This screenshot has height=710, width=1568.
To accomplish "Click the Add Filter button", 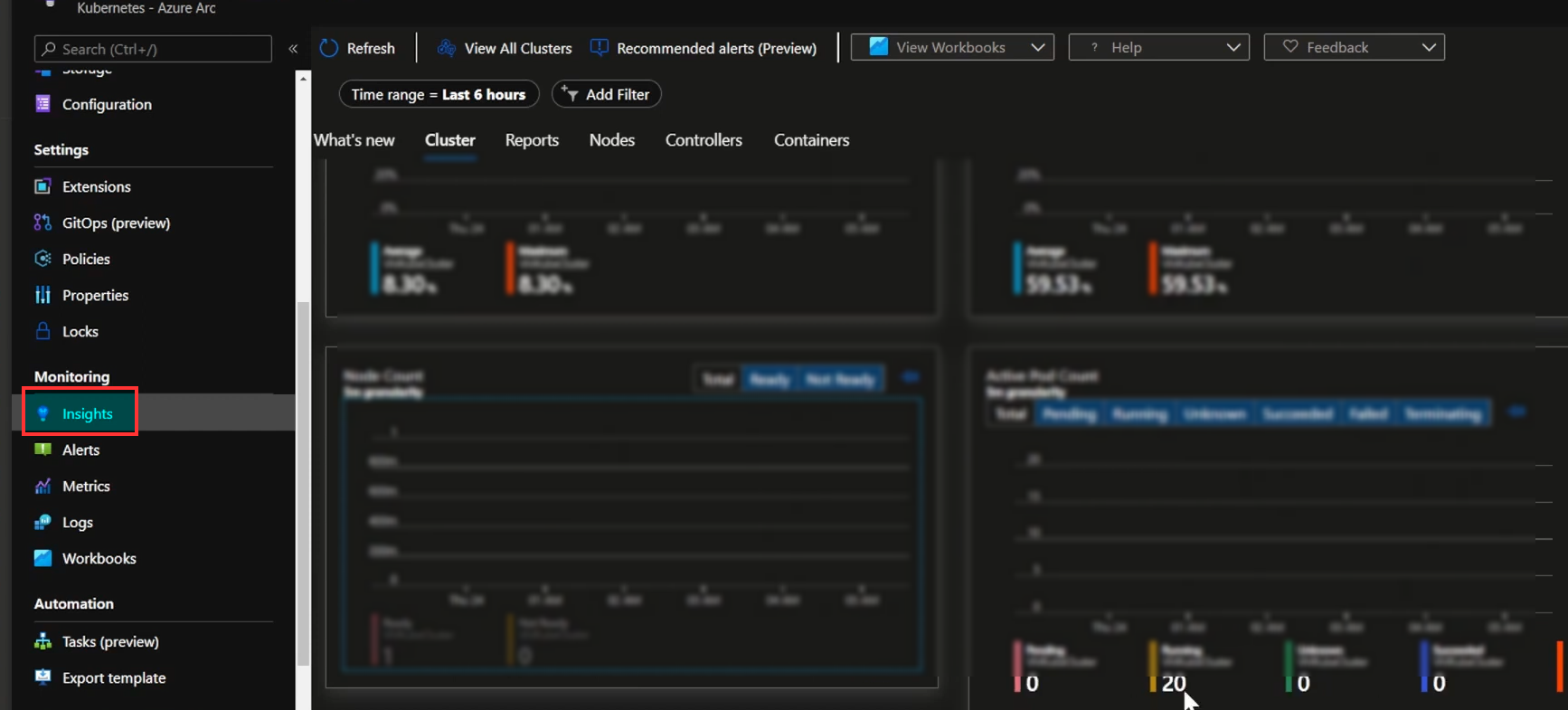I will click(606, 94).
